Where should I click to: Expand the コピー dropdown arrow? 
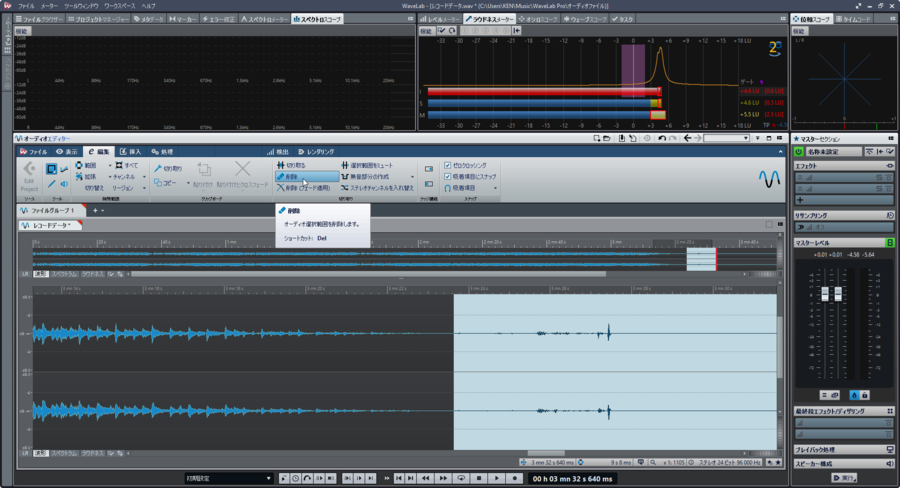point(188,183)
